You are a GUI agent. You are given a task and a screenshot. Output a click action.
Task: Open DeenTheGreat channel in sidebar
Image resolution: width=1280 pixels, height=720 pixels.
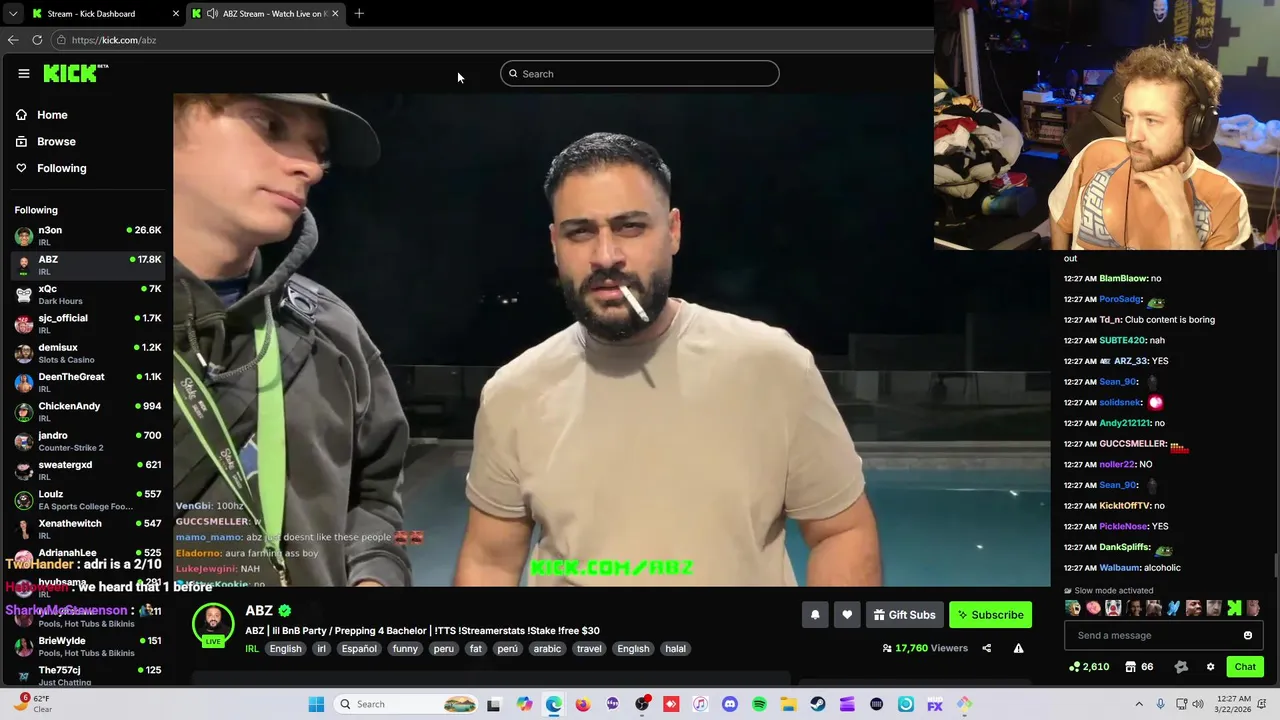coord(88,382)
